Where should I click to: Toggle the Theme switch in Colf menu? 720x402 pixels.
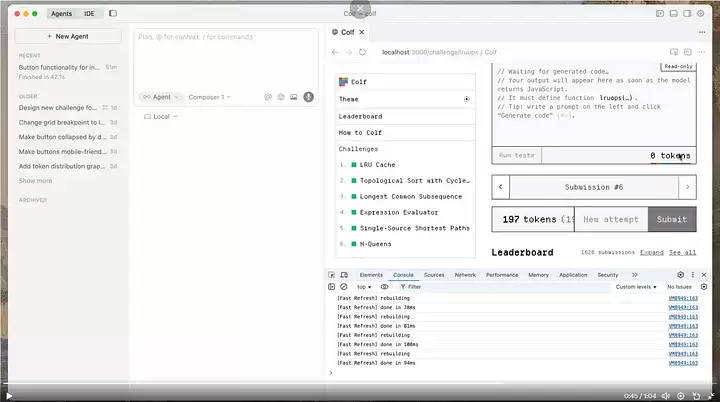click(466, 99)
